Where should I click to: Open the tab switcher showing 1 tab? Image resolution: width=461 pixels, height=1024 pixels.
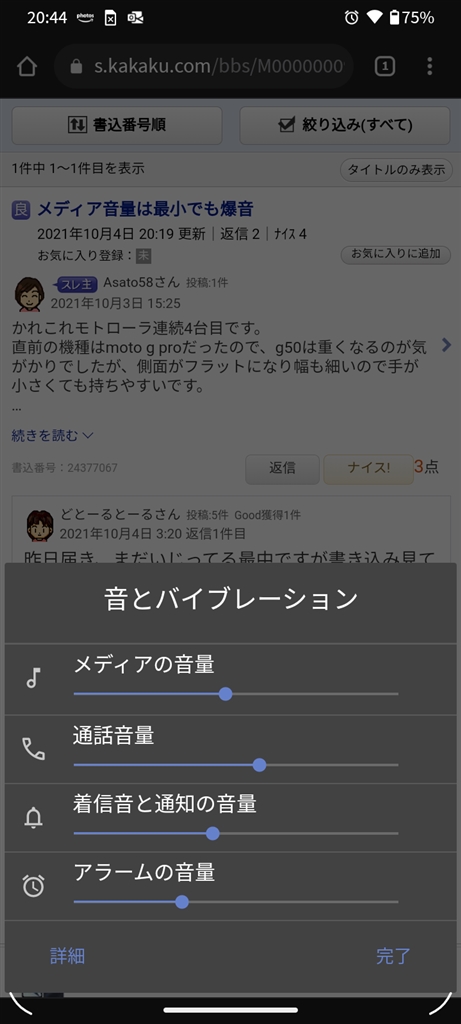[385, 66]
